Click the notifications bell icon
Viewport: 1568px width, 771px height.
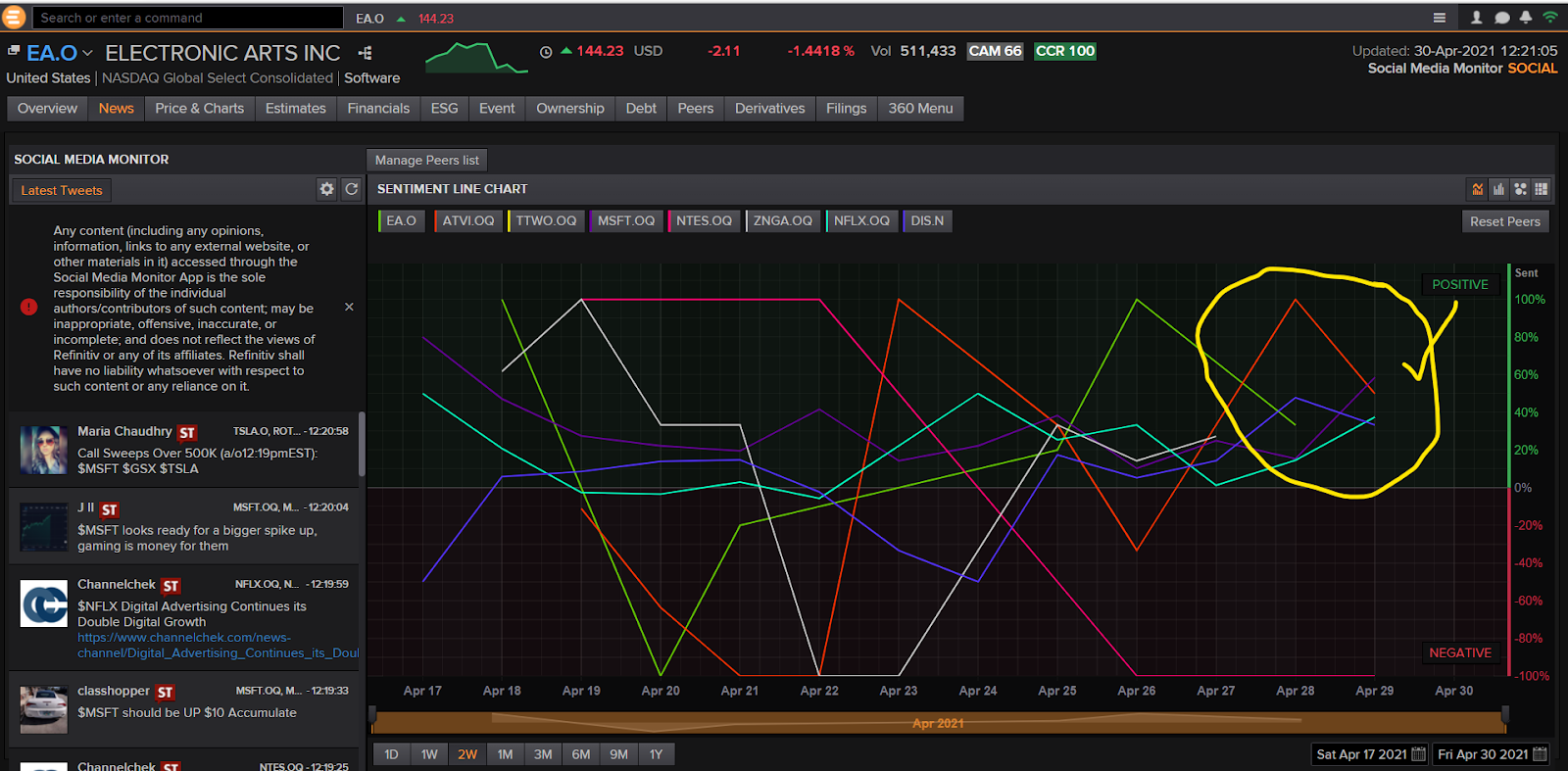tap(1525, 18)
